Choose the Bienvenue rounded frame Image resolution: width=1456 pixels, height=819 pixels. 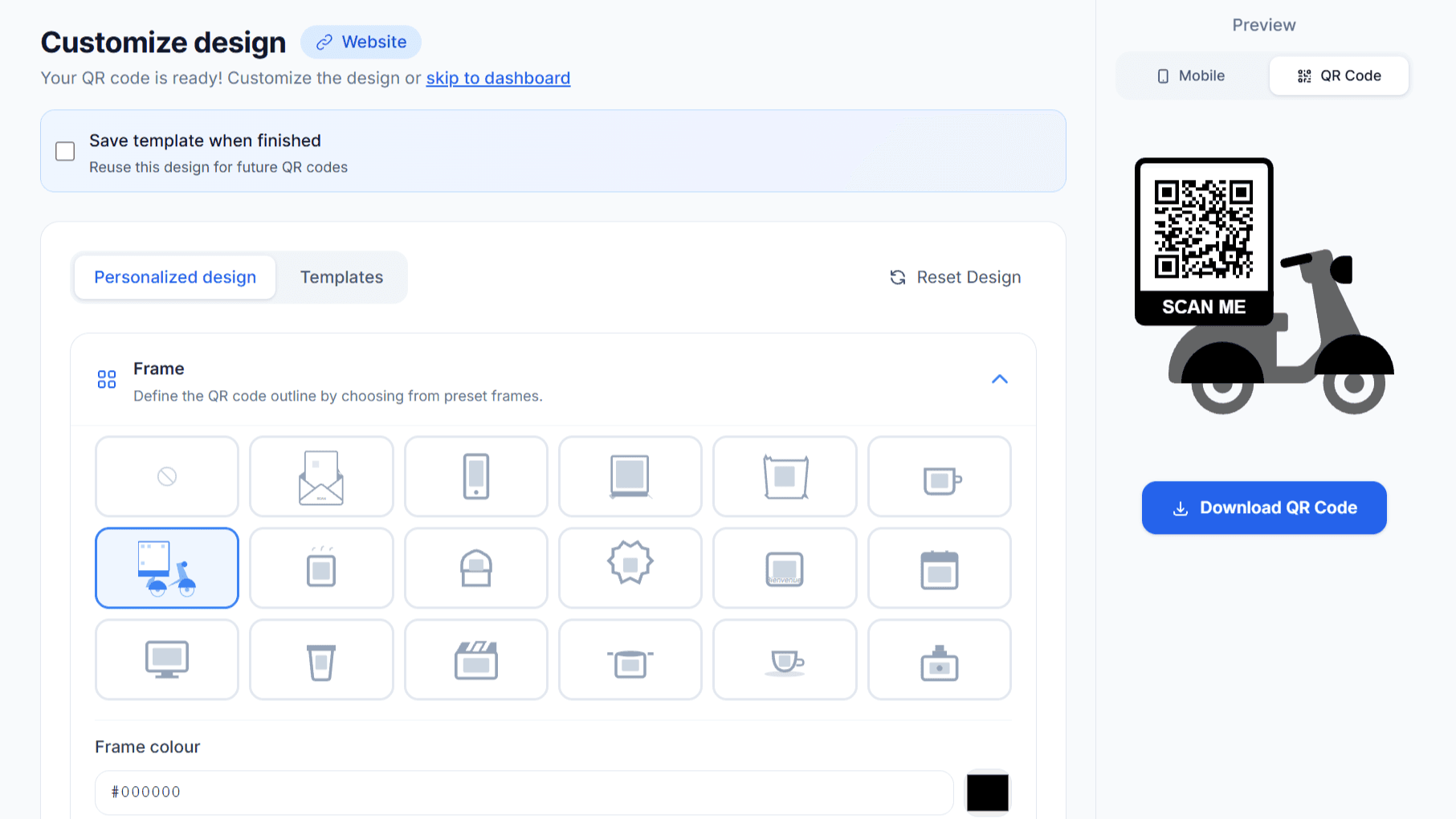[785, 568]
